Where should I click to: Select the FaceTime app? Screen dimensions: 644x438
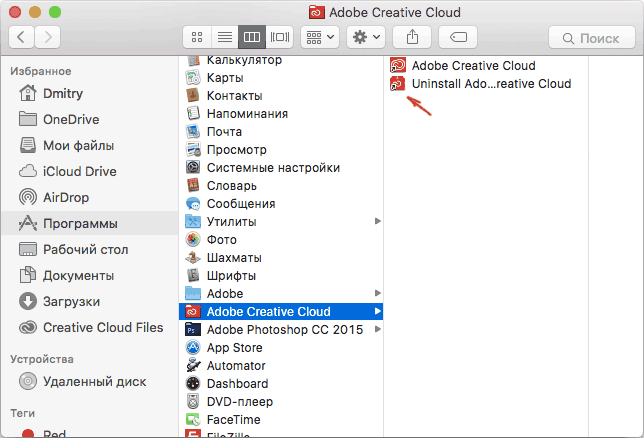(281, 420)
